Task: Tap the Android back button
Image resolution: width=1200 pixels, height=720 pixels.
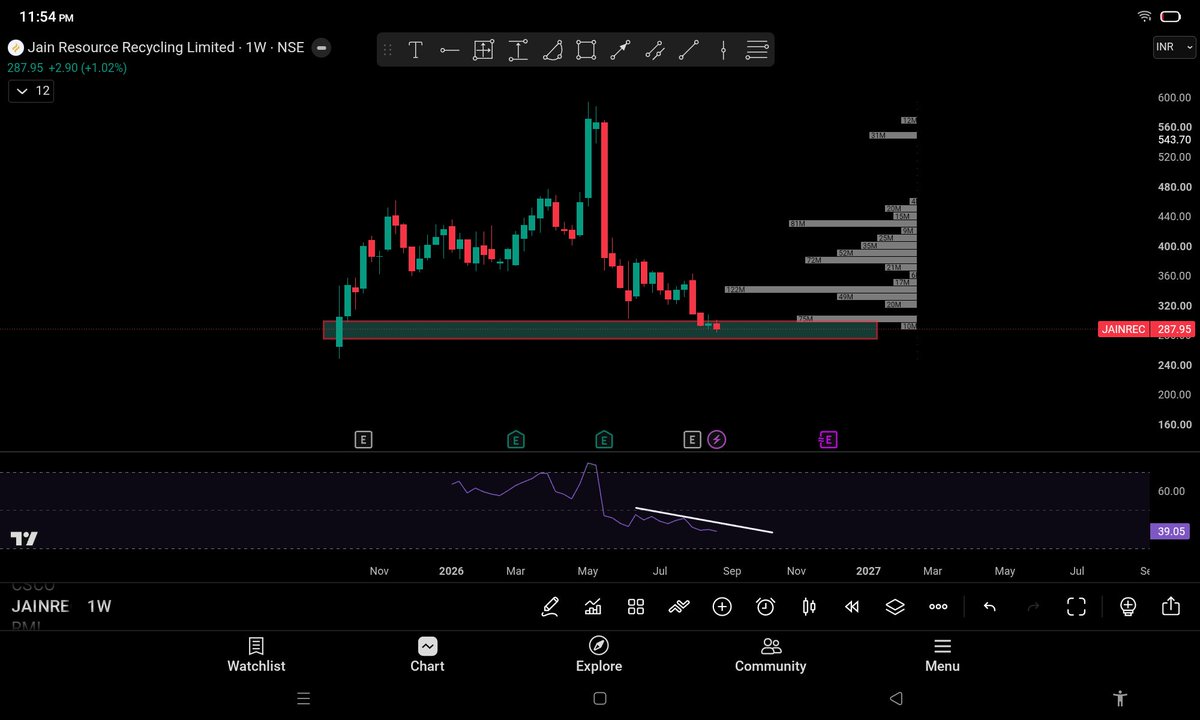Action: point(896,698)
